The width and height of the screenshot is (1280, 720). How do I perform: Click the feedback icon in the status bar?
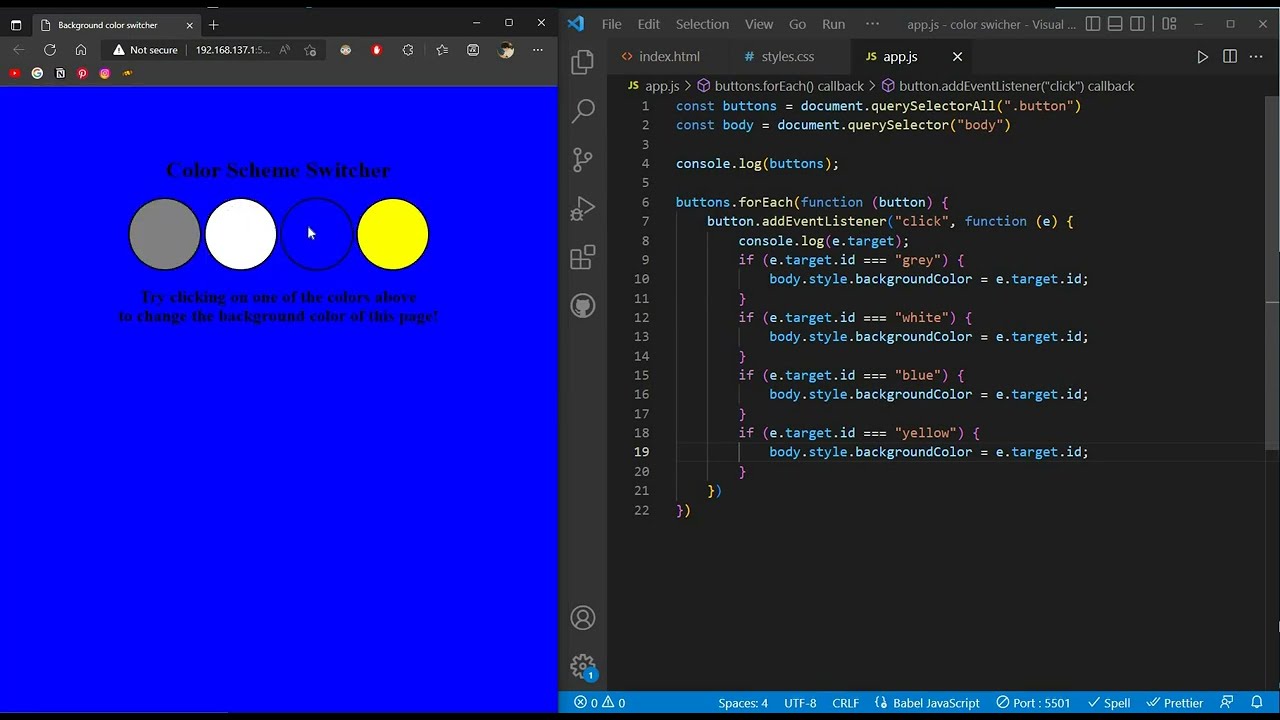tap(1227, 703)
